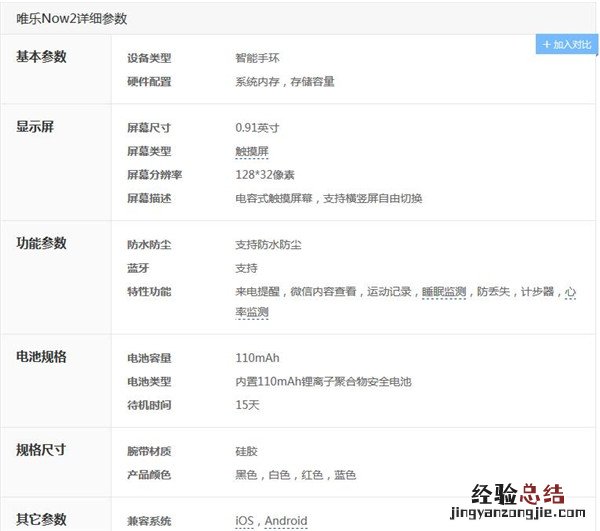Open the 触摸屏 screen type link

pos(252,151)
